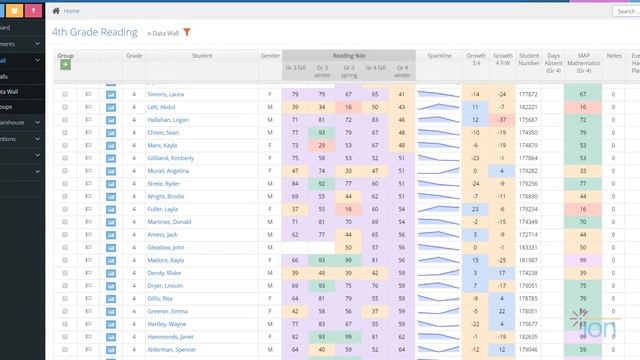Screen dimensions: 640x360
Task: Flag the row for Lett, Abdul
Action: point(88,107)
